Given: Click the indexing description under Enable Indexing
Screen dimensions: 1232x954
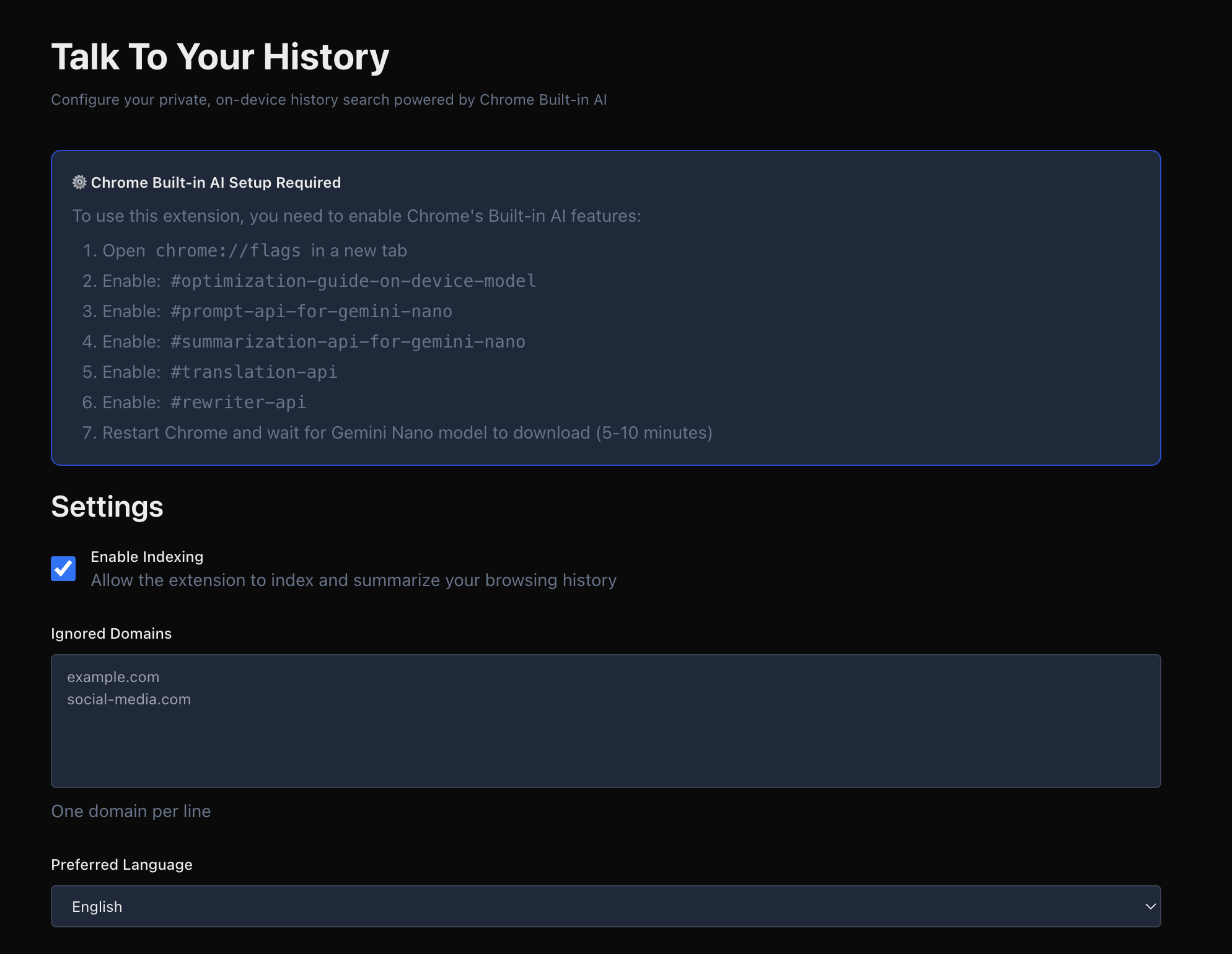Looking at the screenshot, I should [x=353, y=580].
